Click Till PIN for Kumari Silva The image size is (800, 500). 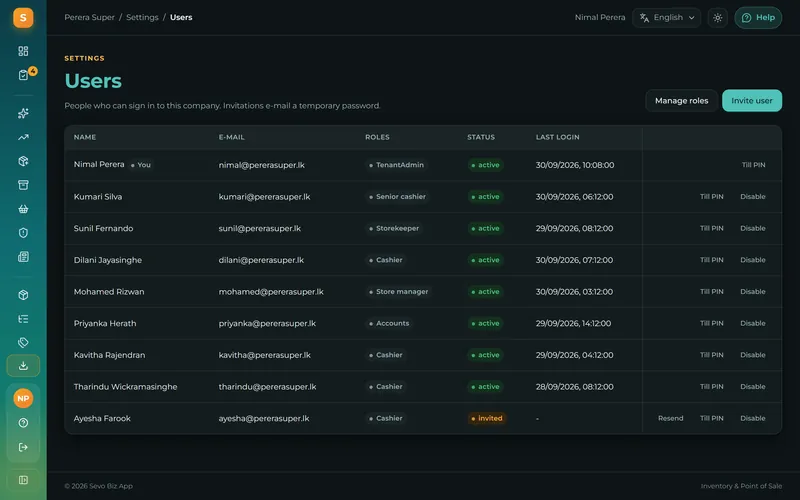tap(712, 196)
